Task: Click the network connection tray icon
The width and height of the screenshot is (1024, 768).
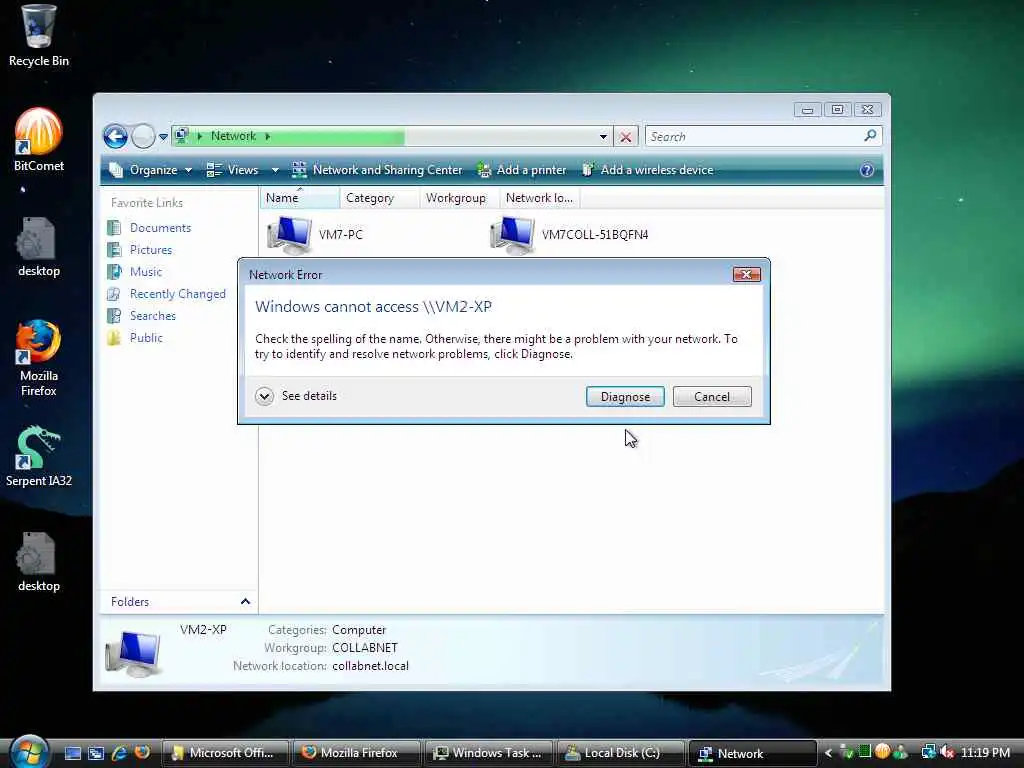Action: [x=929, y=753]
